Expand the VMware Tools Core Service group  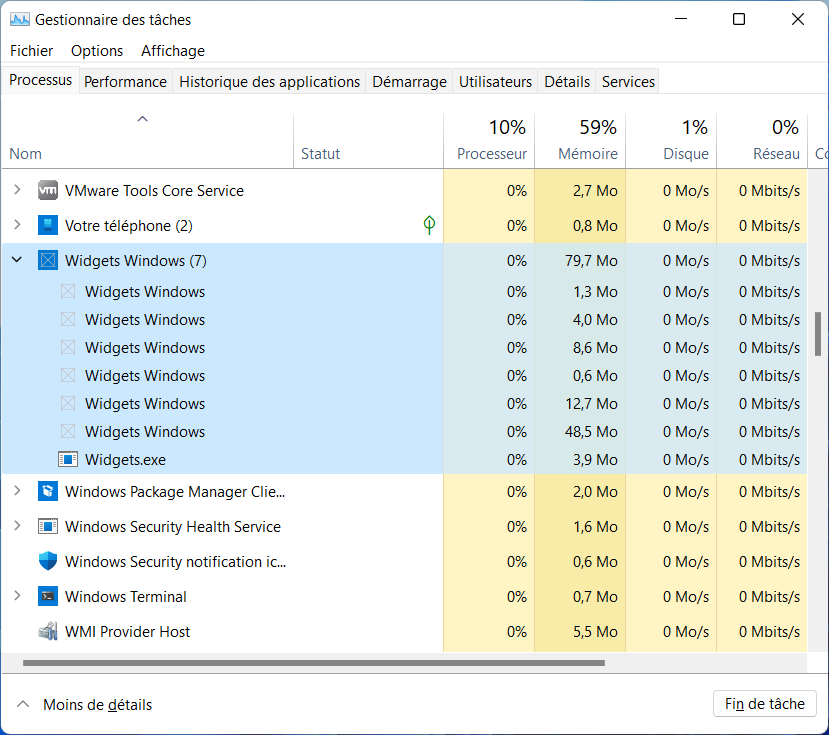(x=17, y=189)
